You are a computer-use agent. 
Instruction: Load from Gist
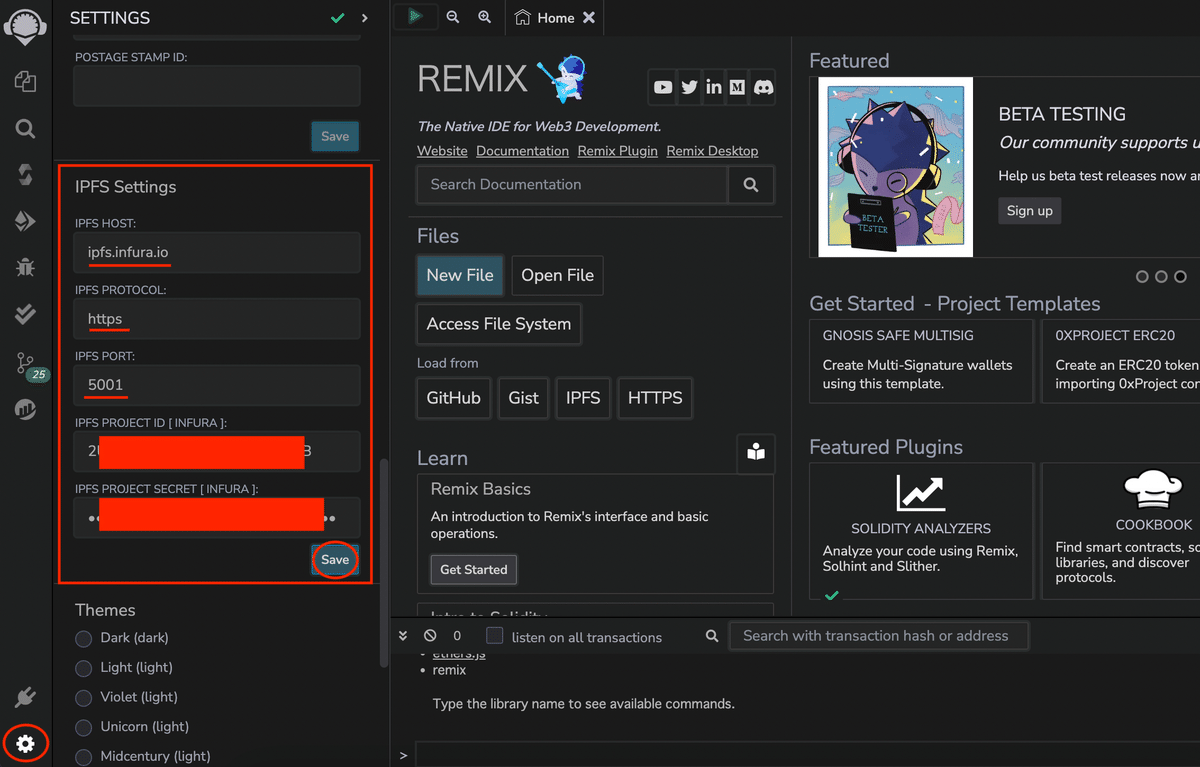pos(523,398)
